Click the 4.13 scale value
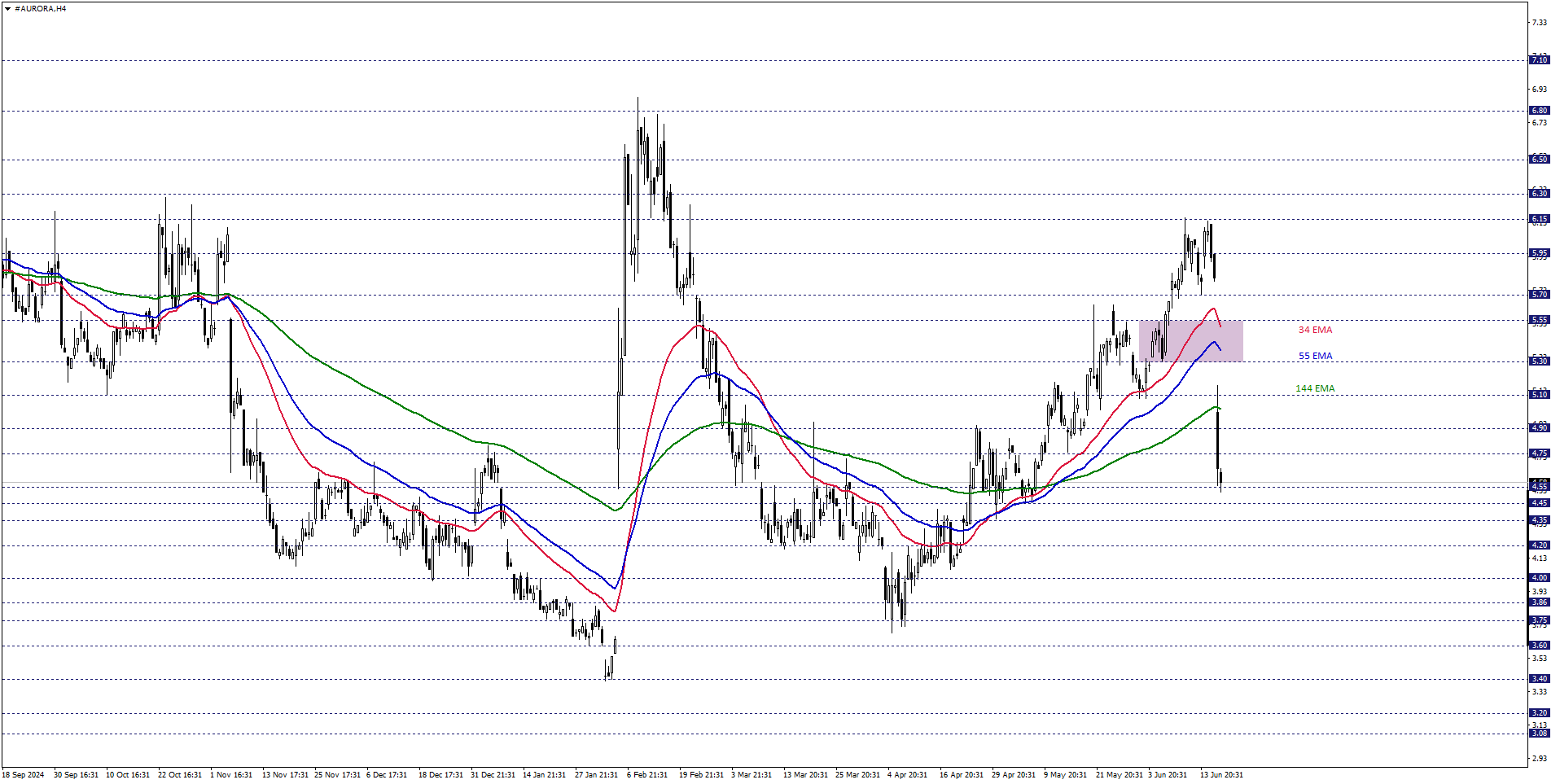This screenshot has height=784, width=1560. (1539, 558)
